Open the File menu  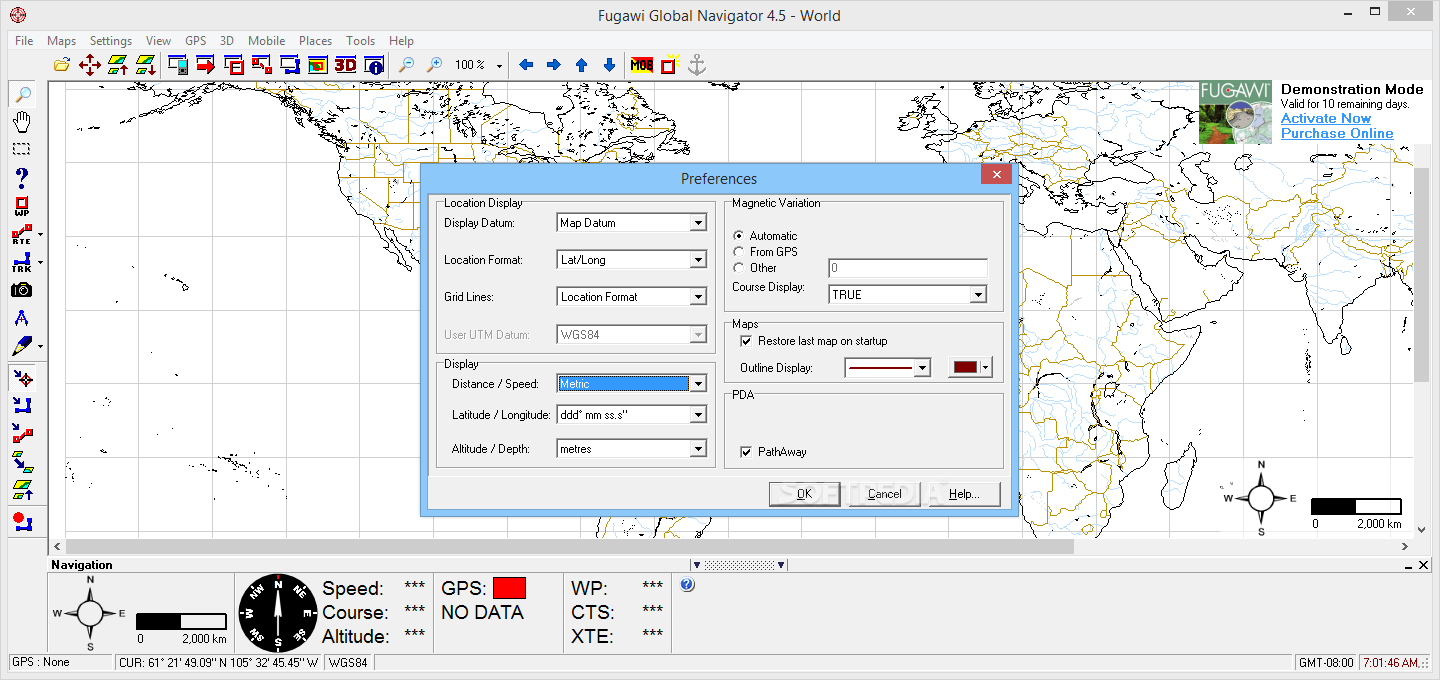(x=24, y=41)
